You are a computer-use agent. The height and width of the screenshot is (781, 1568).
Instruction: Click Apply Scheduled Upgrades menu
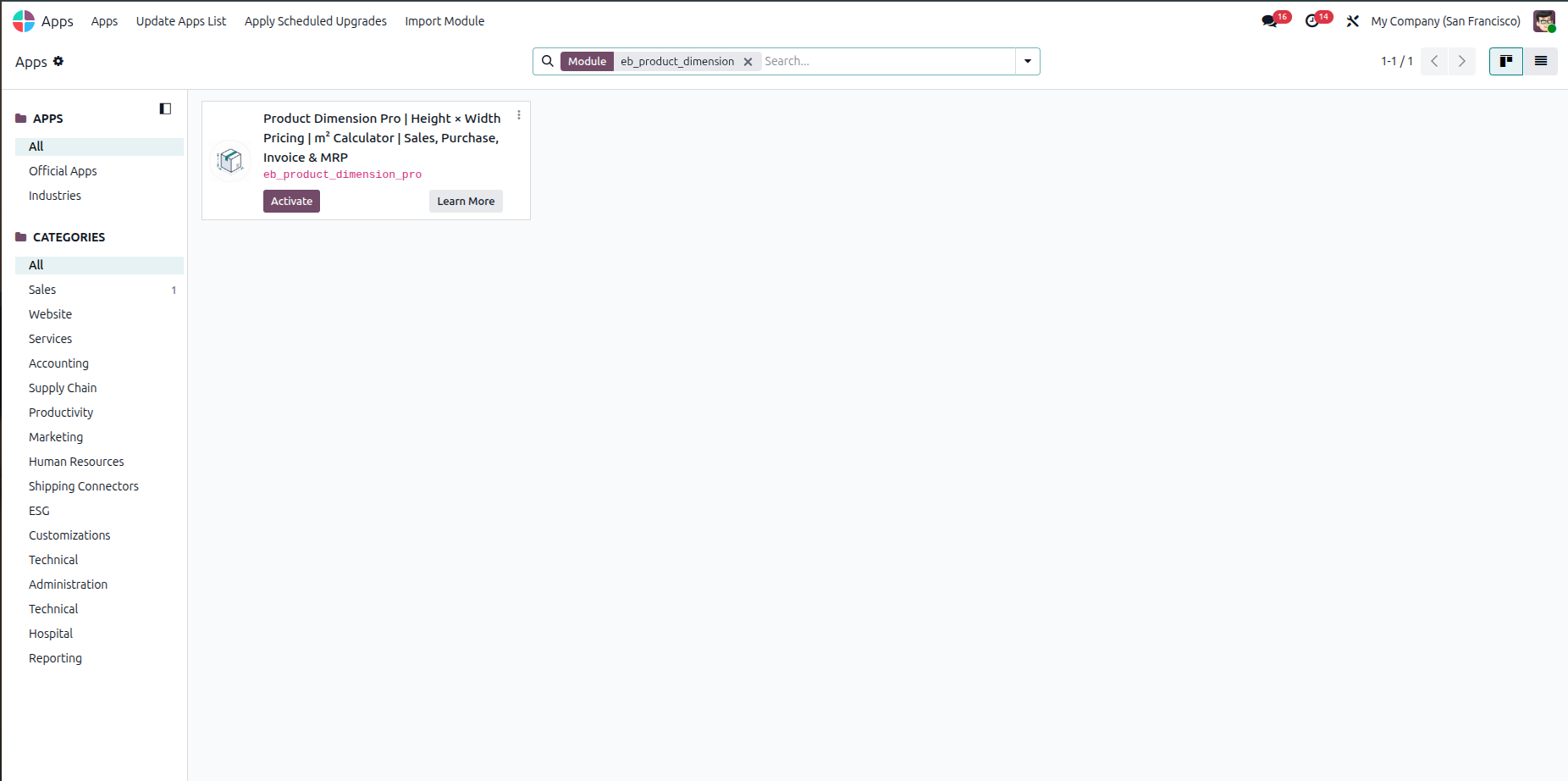(316, 21)
